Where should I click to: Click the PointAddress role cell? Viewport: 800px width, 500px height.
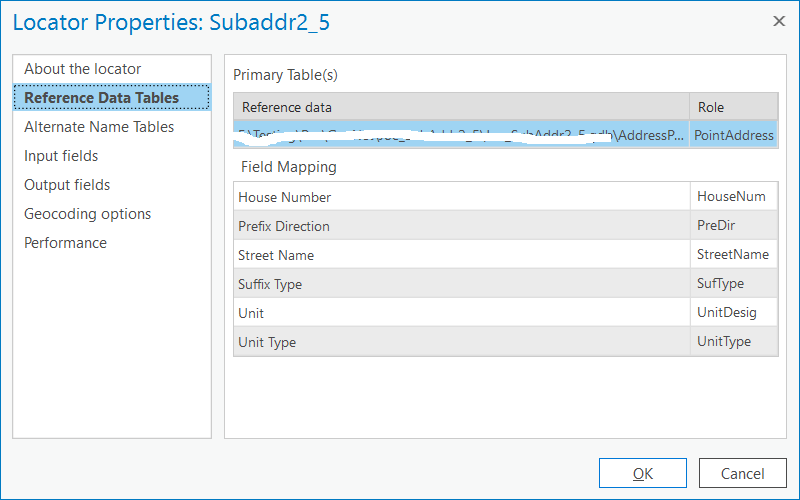734,135
